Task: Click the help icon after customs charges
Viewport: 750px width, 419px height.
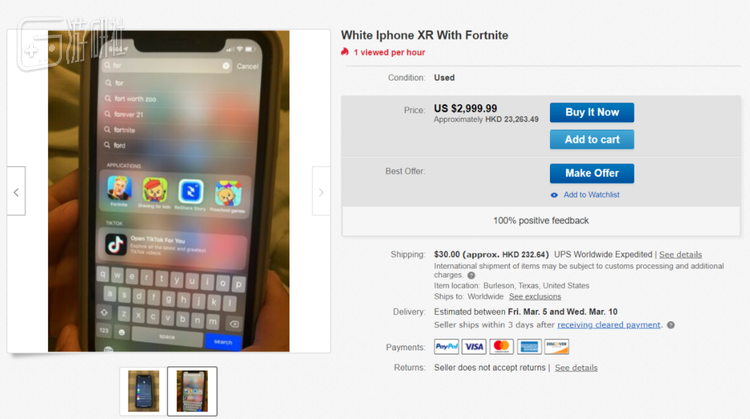Action: (x=471, y=275)
